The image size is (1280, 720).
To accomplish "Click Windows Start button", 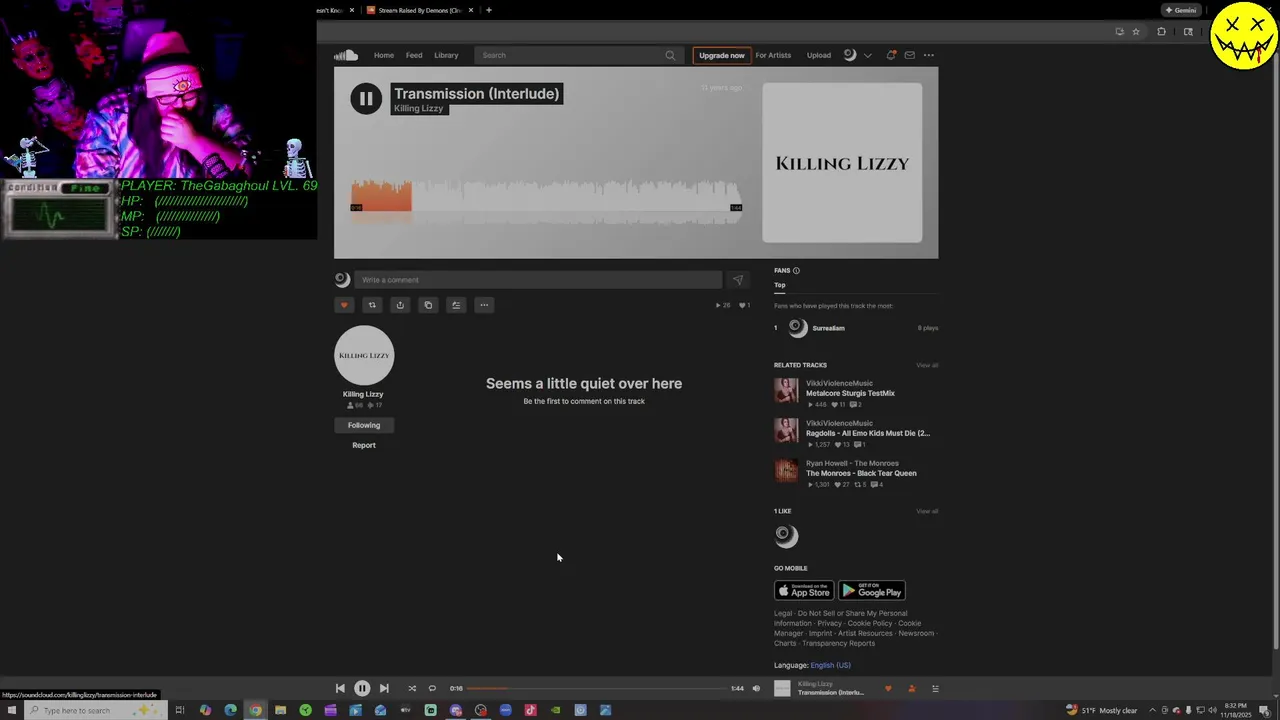I will point(12,710).
